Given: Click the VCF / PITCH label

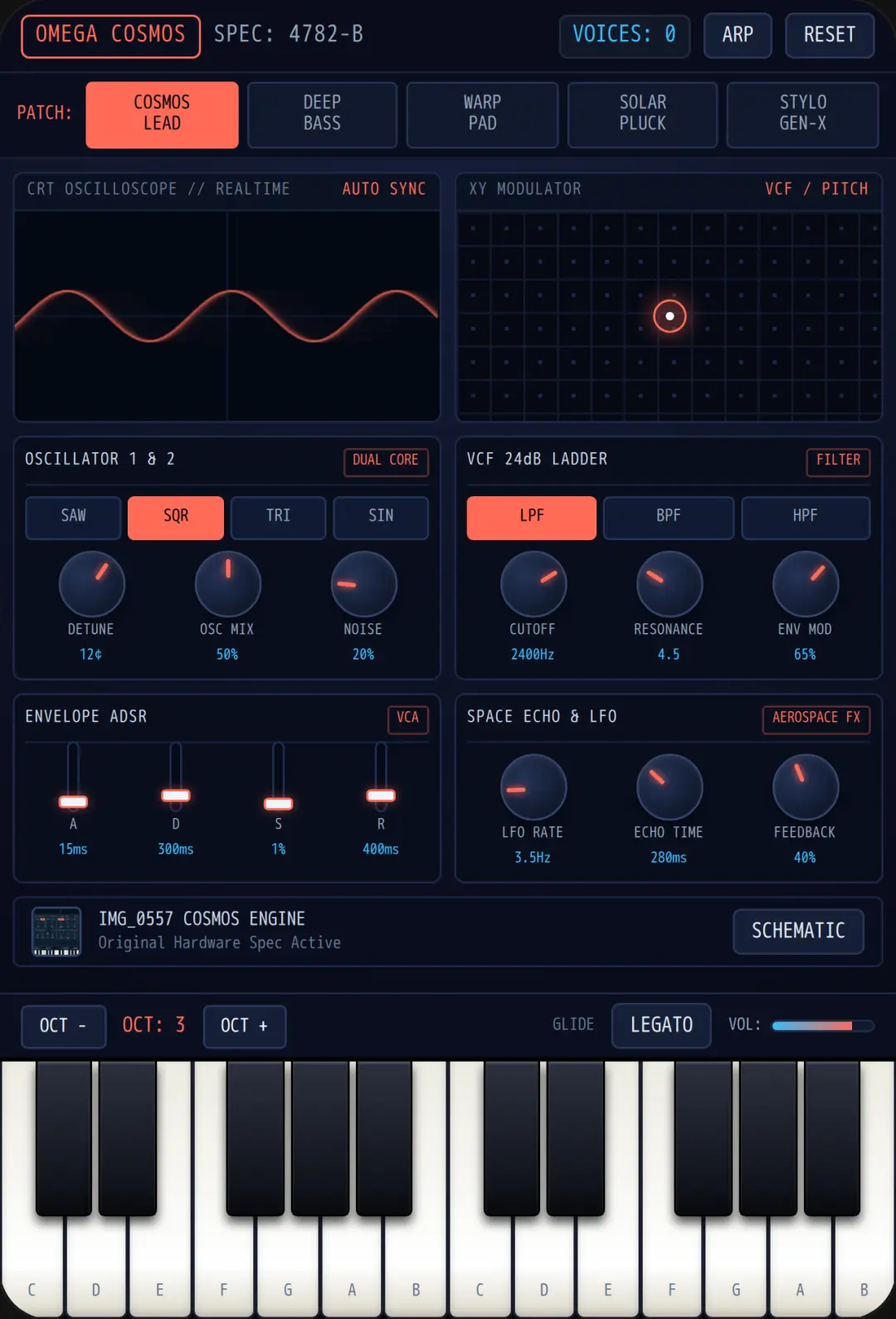Looking at the screenshot, I should (816, 189).
